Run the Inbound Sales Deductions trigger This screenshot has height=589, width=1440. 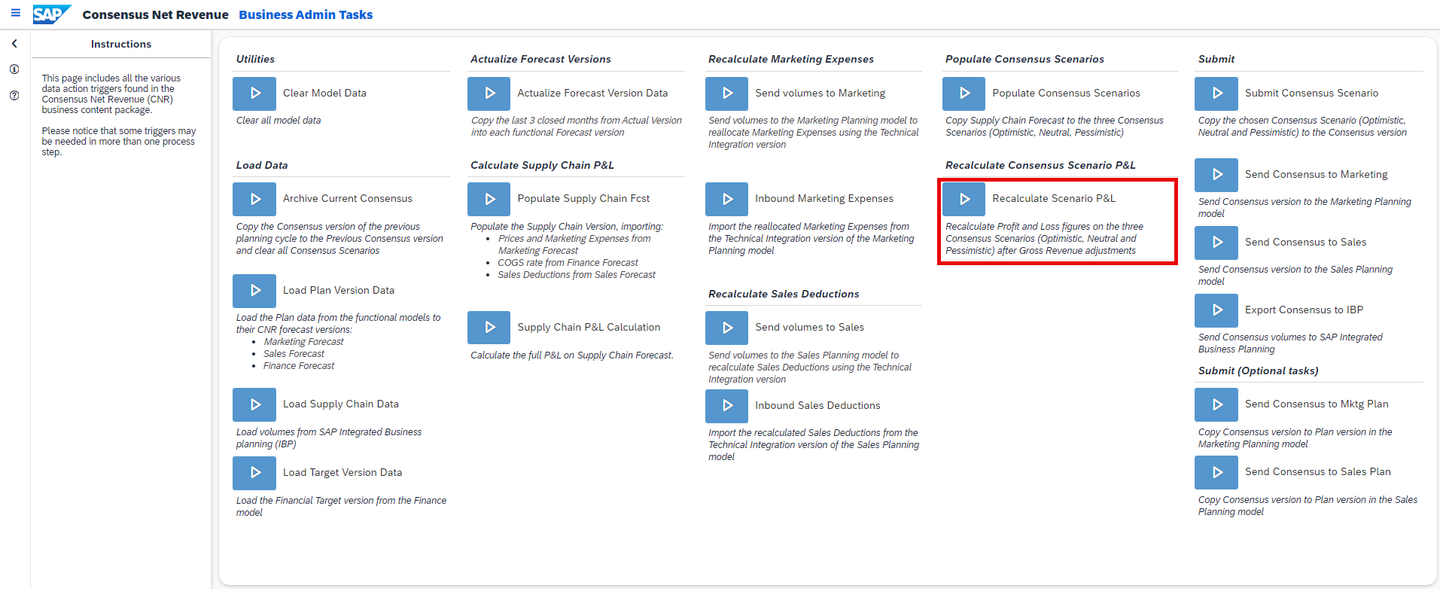click(726, 406)
